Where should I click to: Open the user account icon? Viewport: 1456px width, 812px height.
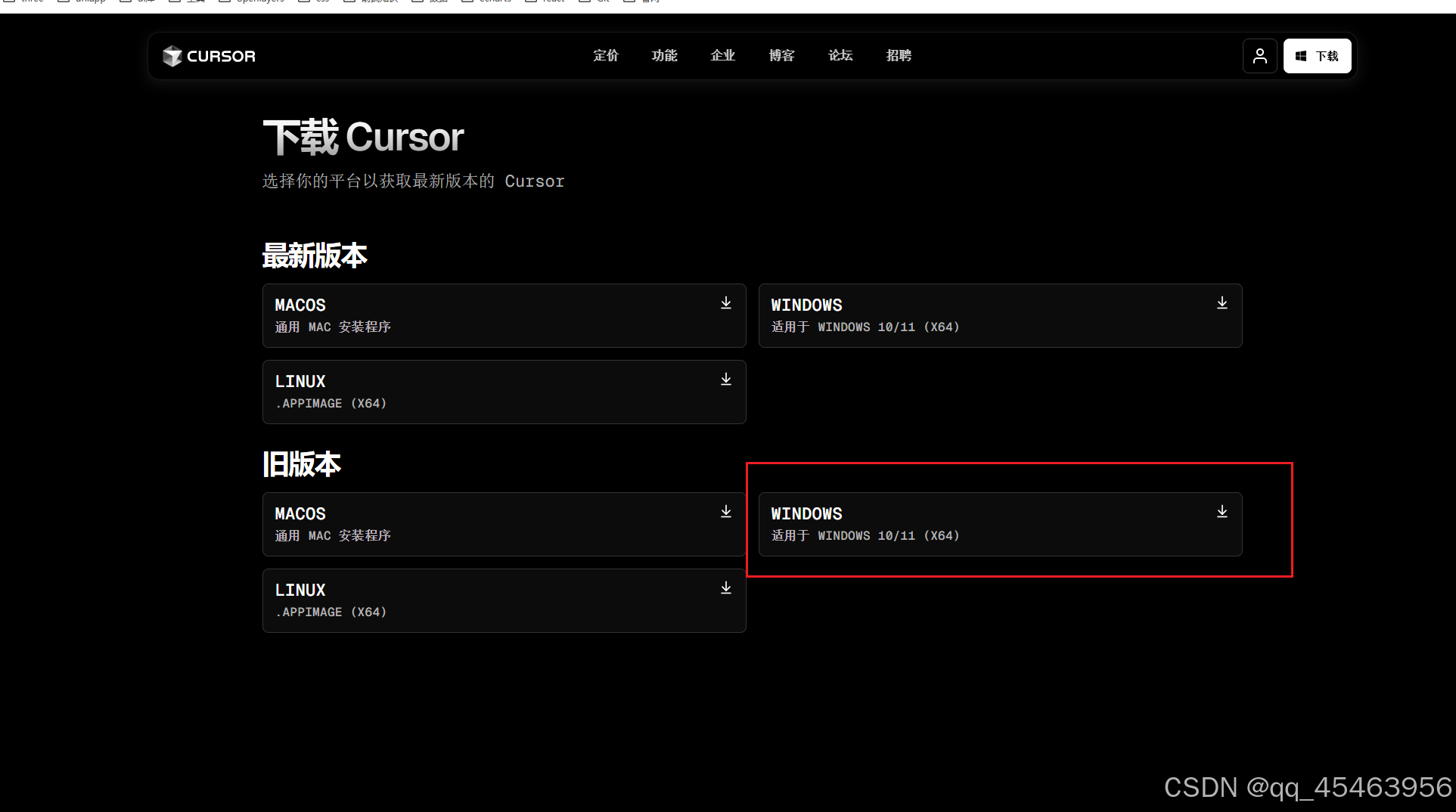coord(1260,56)
